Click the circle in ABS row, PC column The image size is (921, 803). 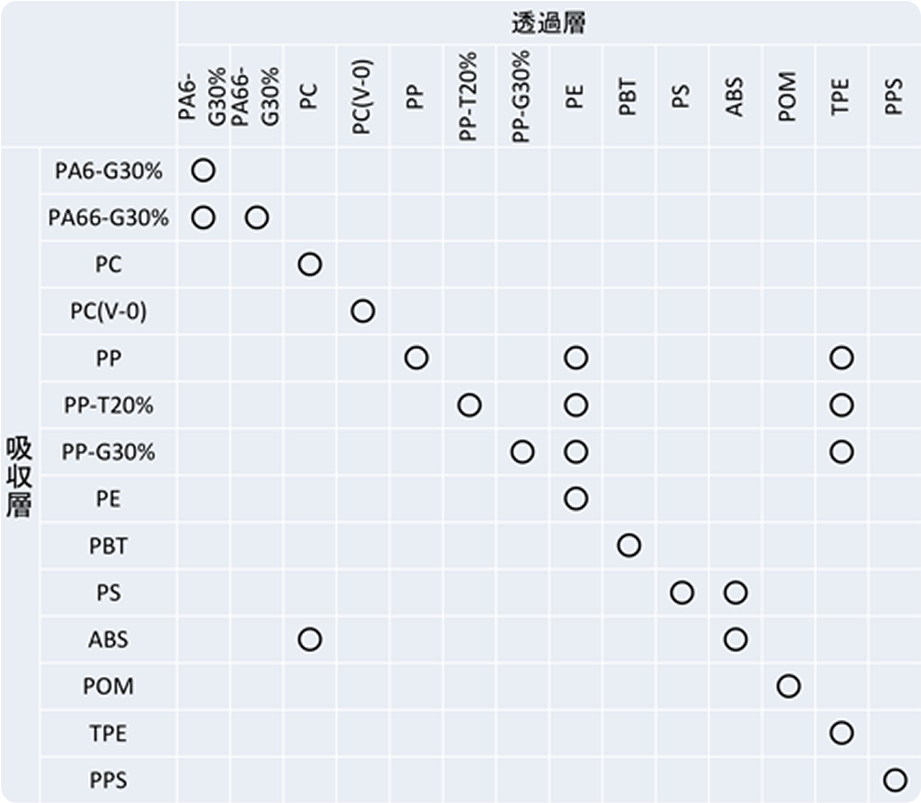coord(310,639)
